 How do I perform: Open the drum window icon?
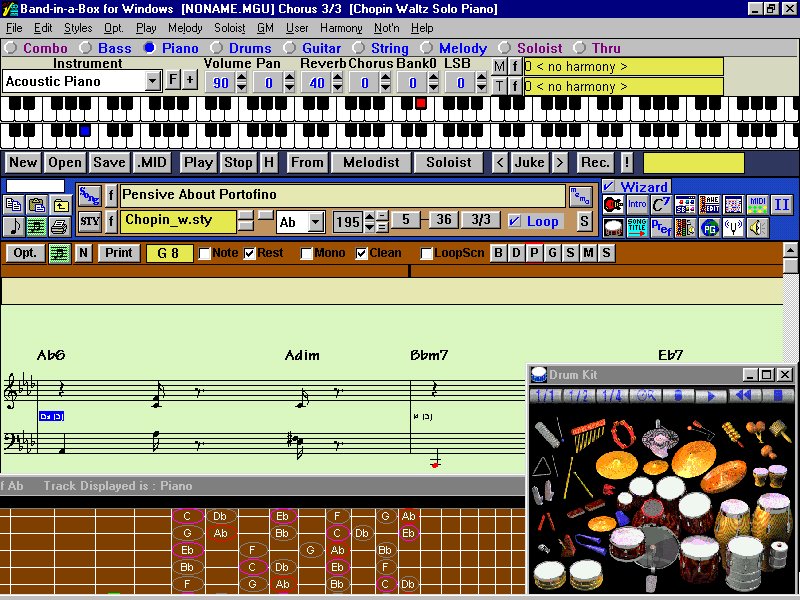[x=613, y=228]
